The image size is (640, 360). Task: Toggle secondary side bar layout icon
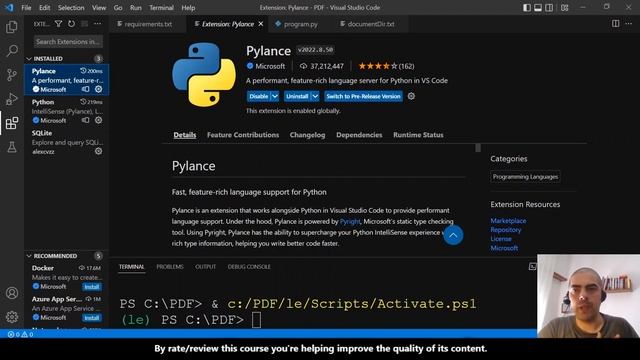click(x=549, y=8)
